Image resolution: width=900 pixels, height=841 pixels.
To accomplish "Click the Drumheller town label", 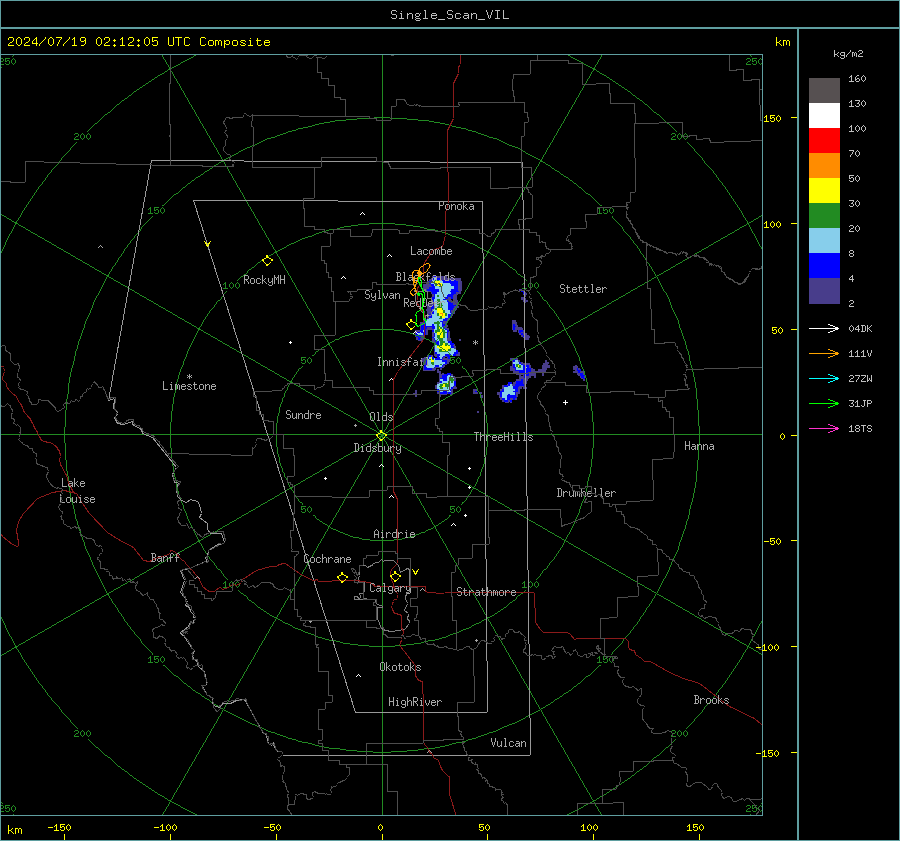I will coord(586,493).
